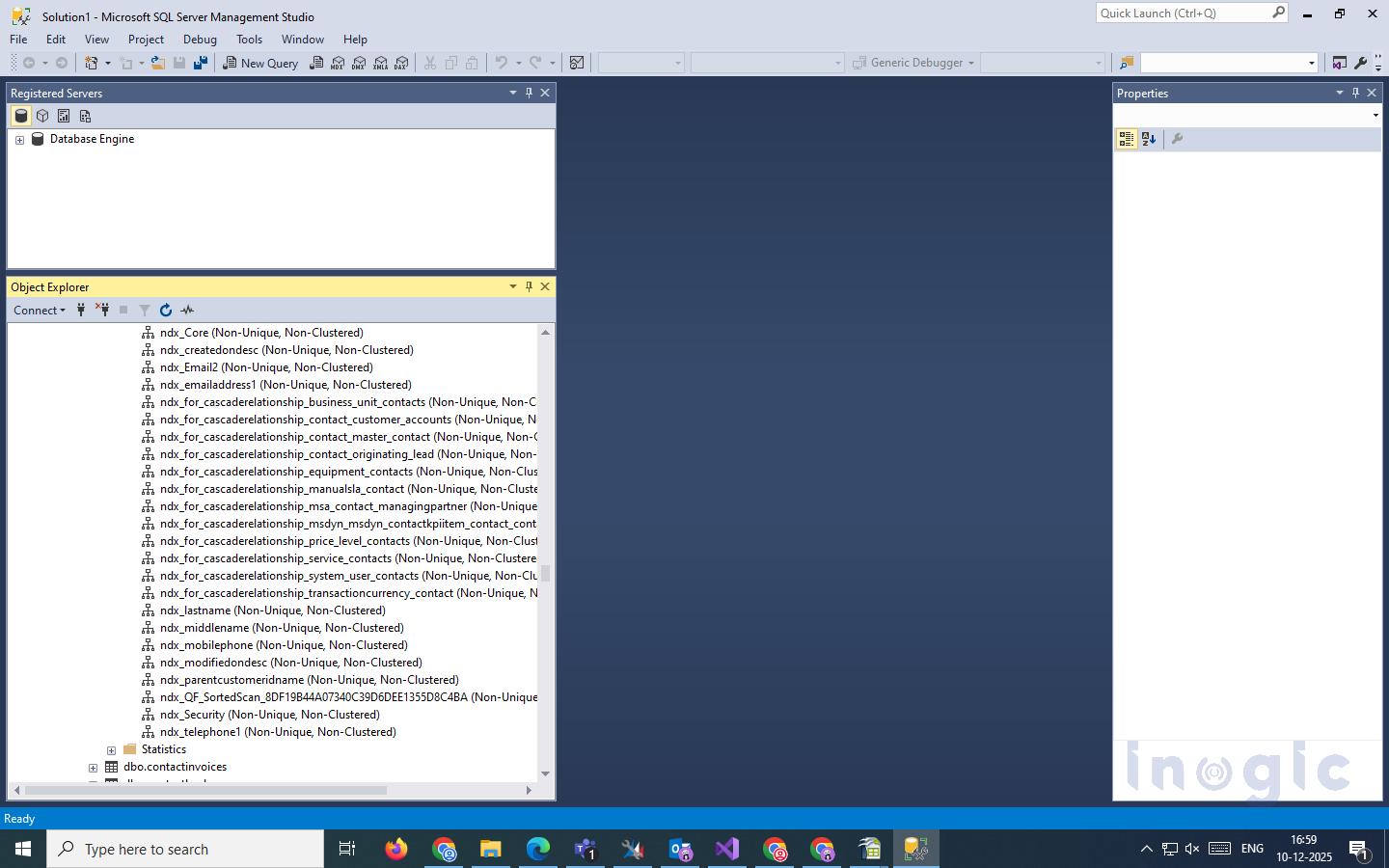Pin or unpin Object Explorer panel

click(529, 286)
